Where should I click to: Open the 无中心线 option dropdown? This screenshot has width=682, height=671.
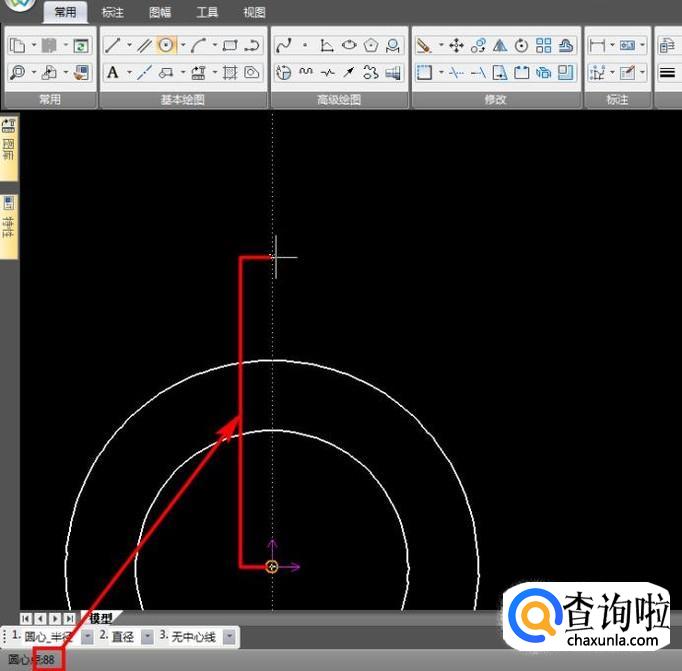point(229,636)
